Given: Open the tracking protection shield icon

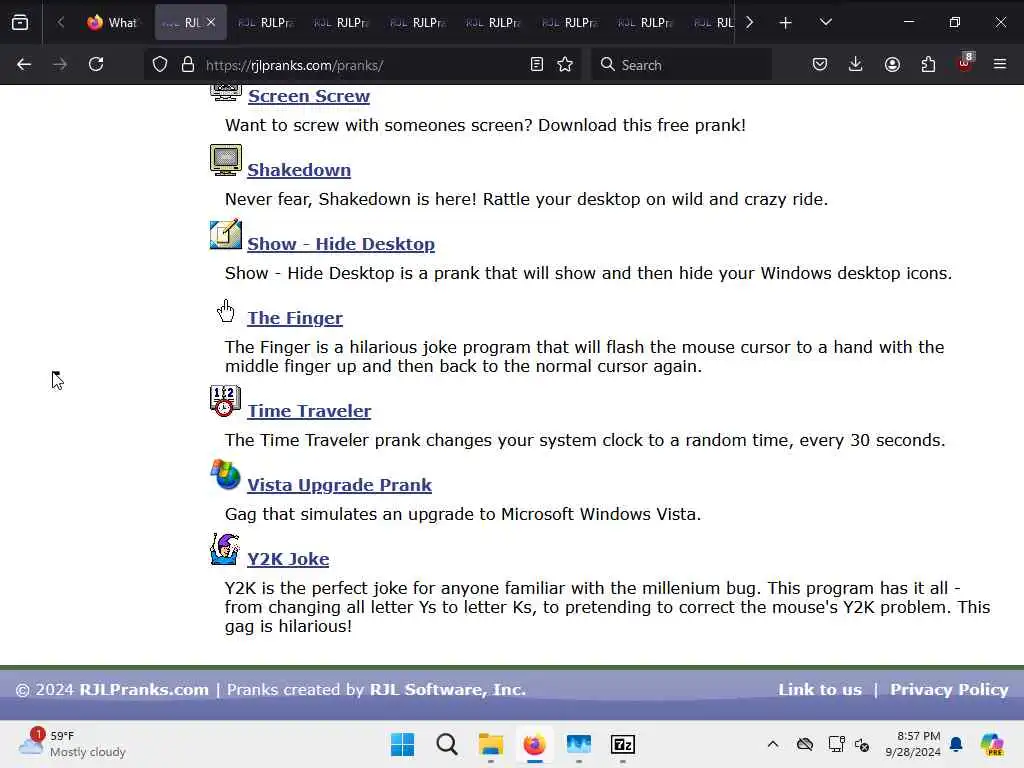Looking at the screenshot, I should click(160, 65).
